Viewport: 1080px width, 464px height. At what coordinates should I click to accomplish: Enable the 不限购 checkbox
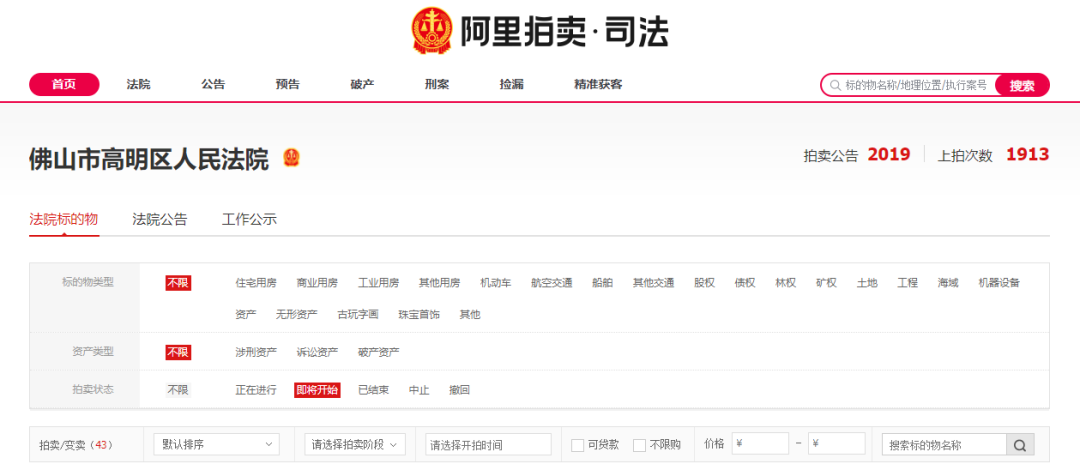(639, 445)
